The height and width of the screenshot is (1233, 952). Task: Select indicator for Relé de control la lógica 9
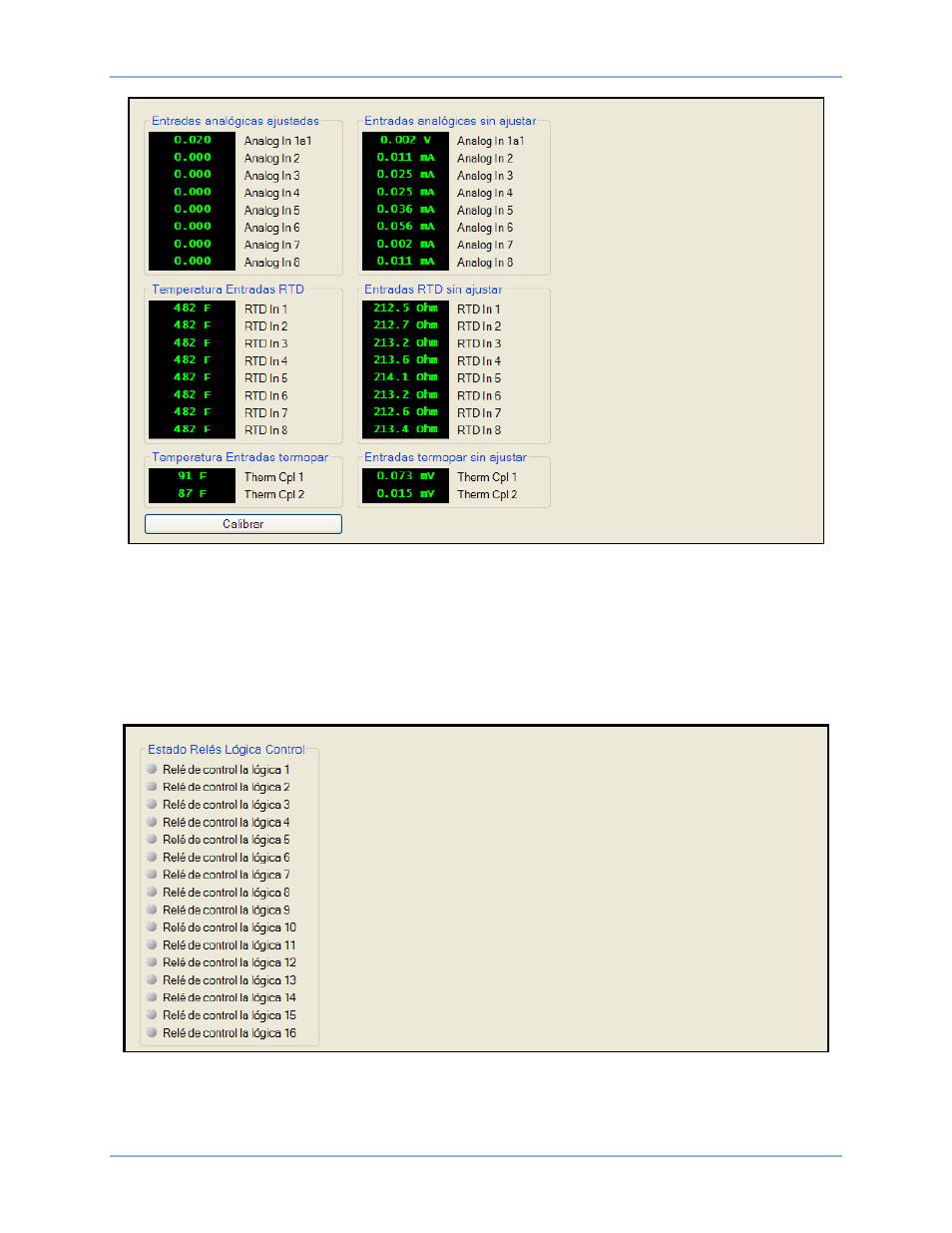tap(152, 911)
